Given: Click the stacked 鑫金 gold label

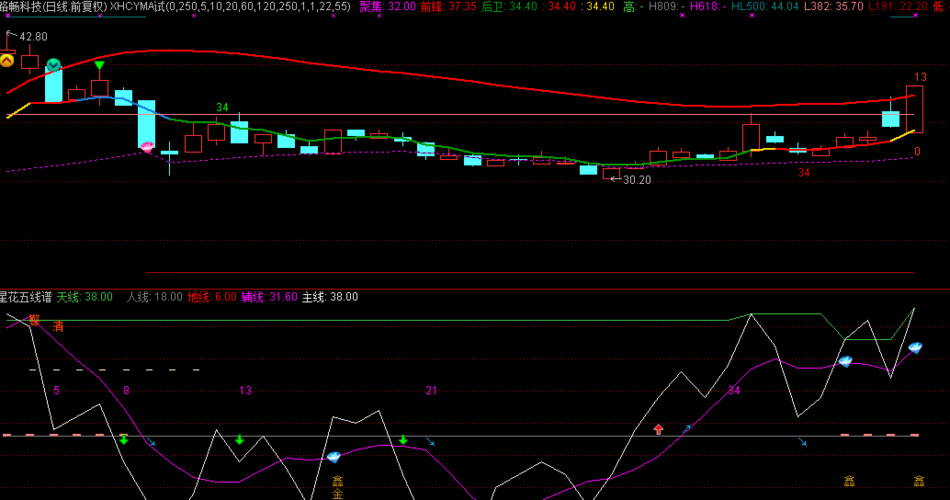Looking at the screenshot, I should click(x=337, y=487).
